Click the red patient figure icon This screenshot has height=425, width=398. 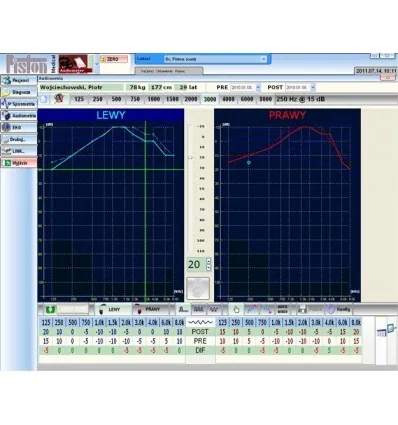[59, 99]
